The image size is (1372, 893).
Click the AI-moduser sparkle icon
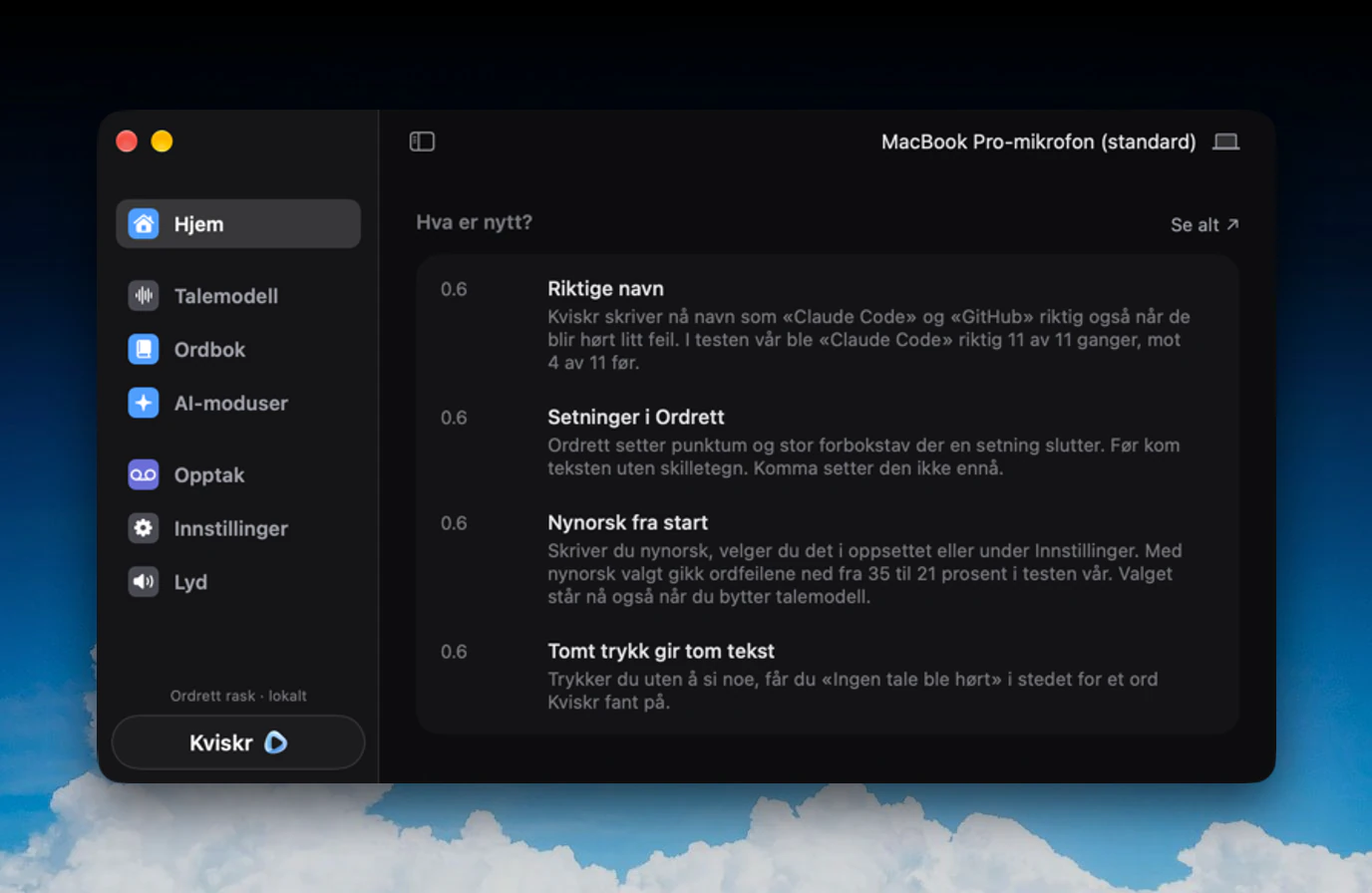144,403
